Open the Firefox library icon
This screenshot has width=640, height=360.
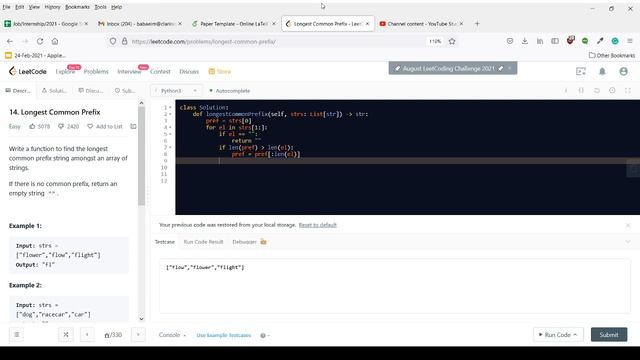(540, 41)
